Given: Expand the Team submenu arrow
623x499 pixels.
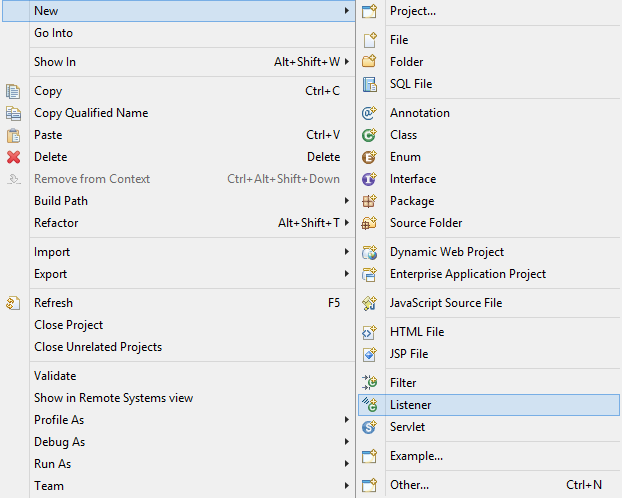Looking at the screenshot, I should (347, 486).
